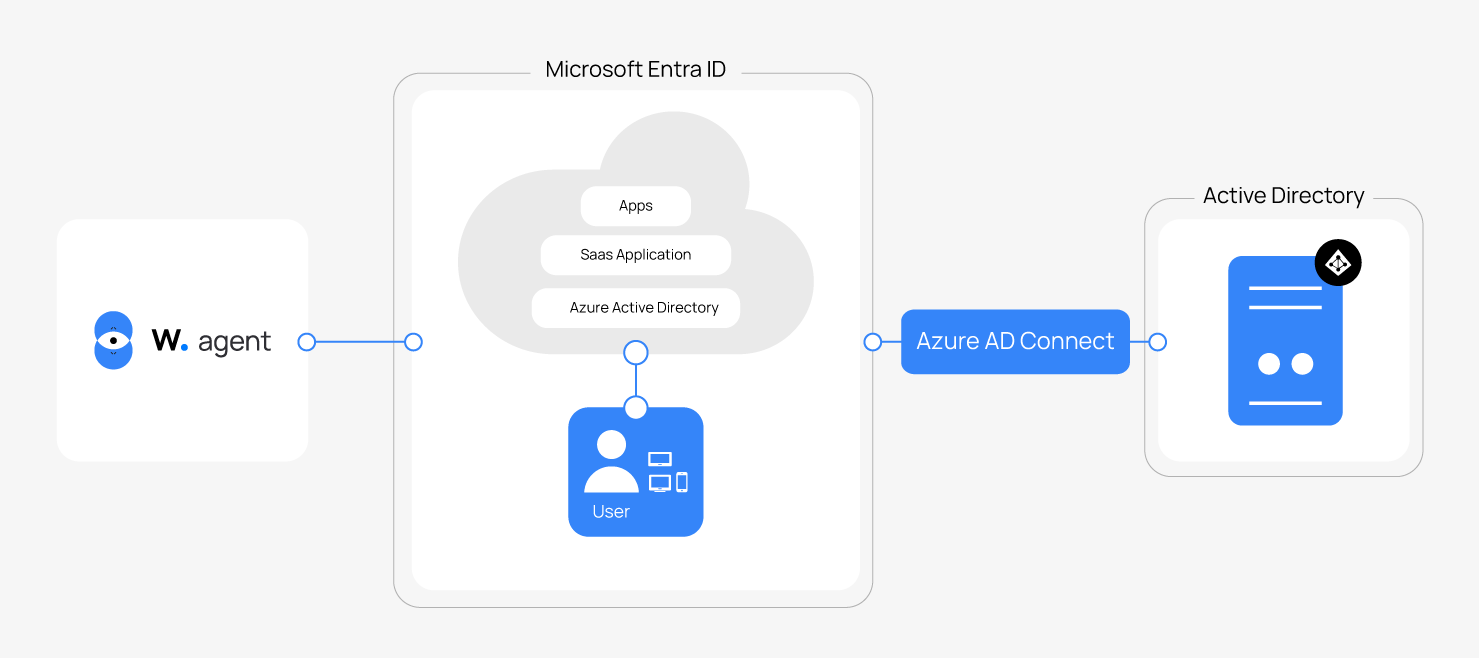Click the smartphone icon in User box

tap(682, 482)
